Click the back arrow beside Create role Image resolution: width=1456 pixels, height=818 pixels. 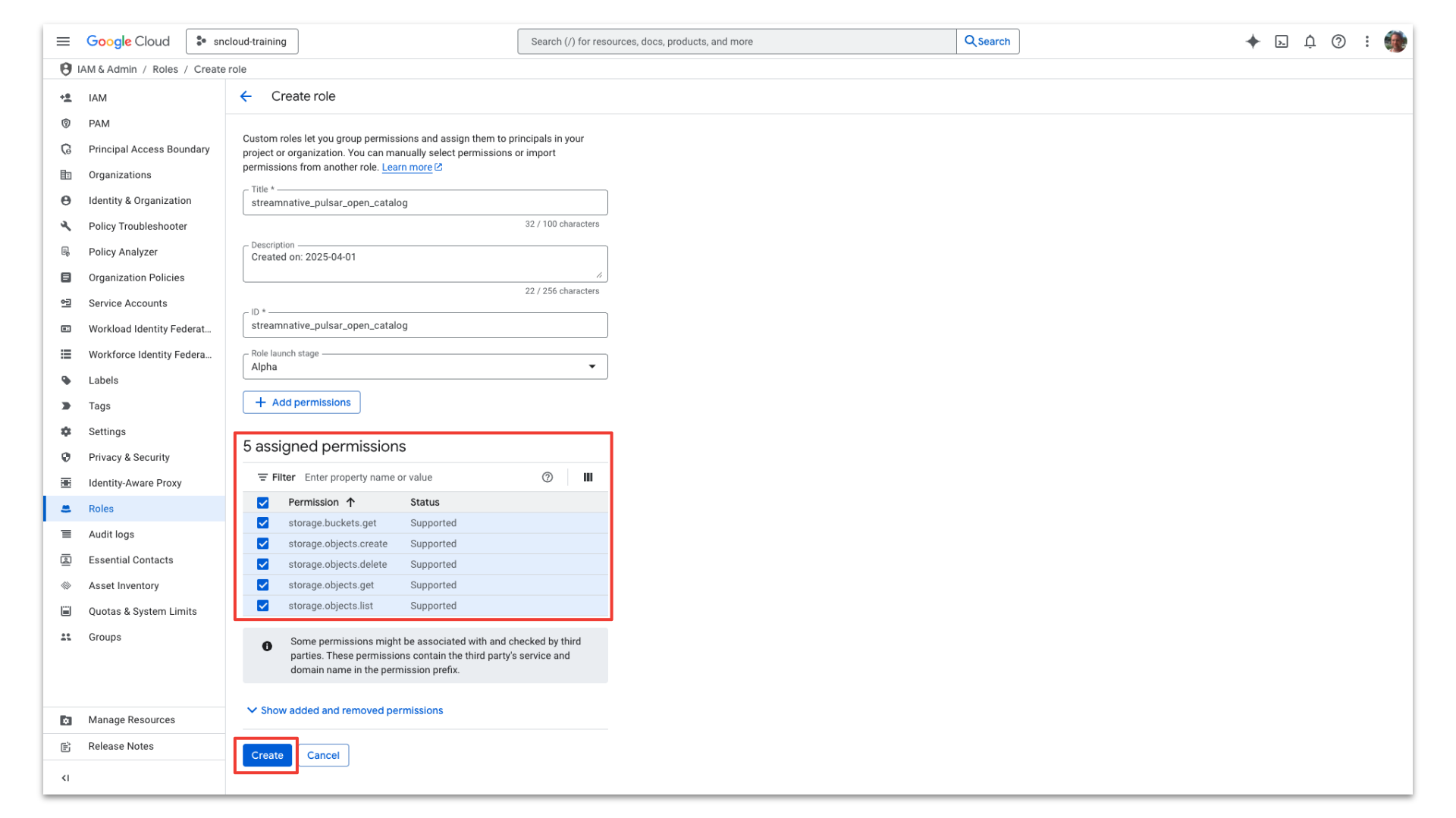[246, 96]
